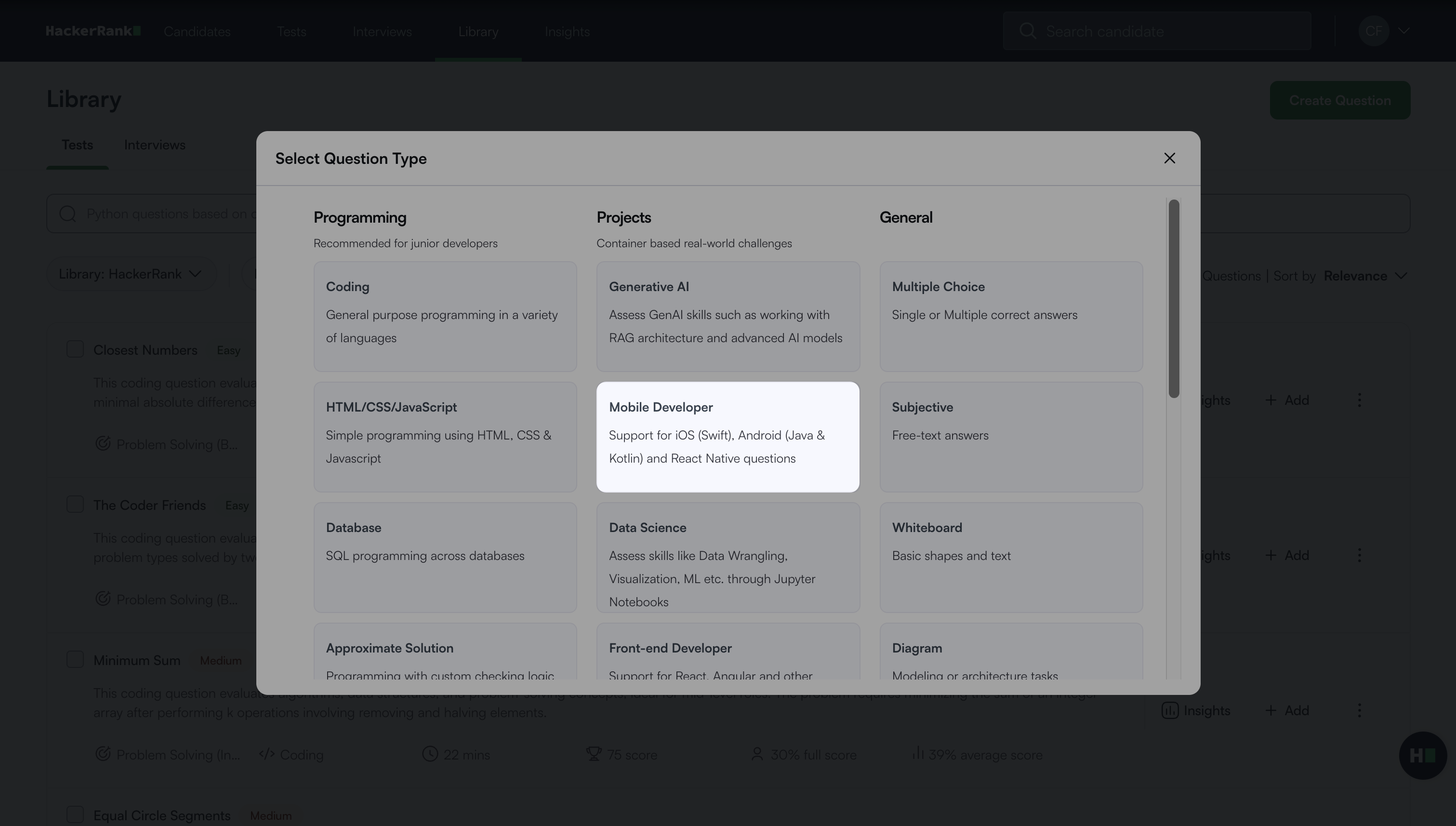Click the CF user avatar

pyautogui.click(x=1373, y=31)
